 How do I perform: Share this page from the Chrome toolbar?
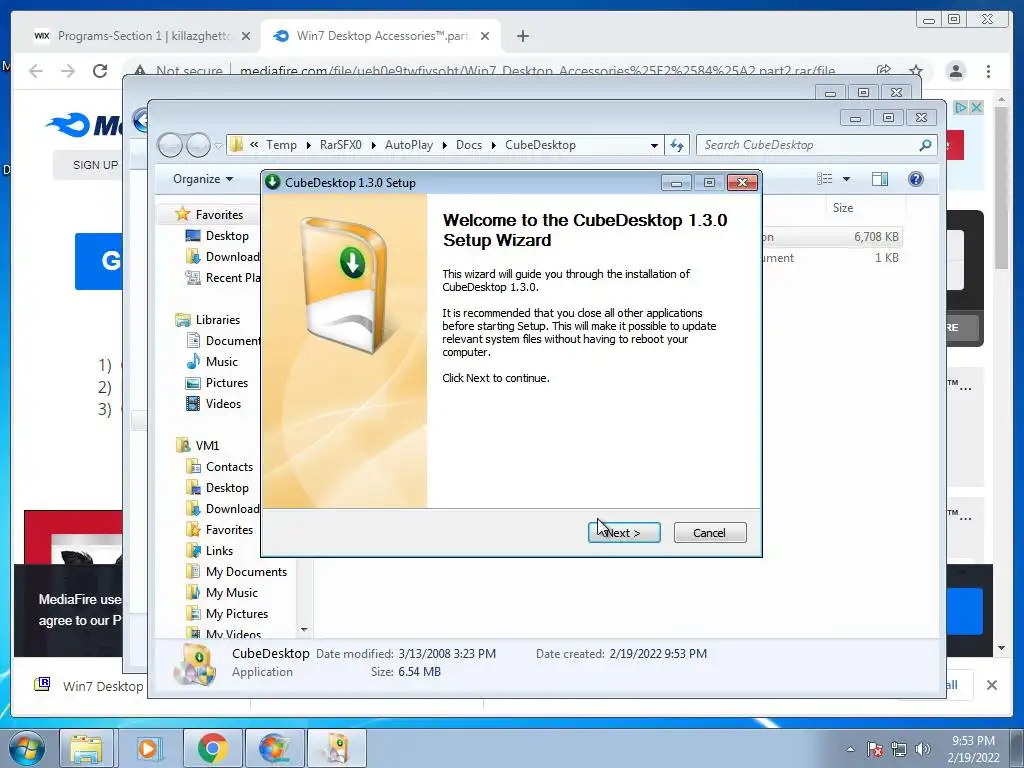(x=884, y=71)
